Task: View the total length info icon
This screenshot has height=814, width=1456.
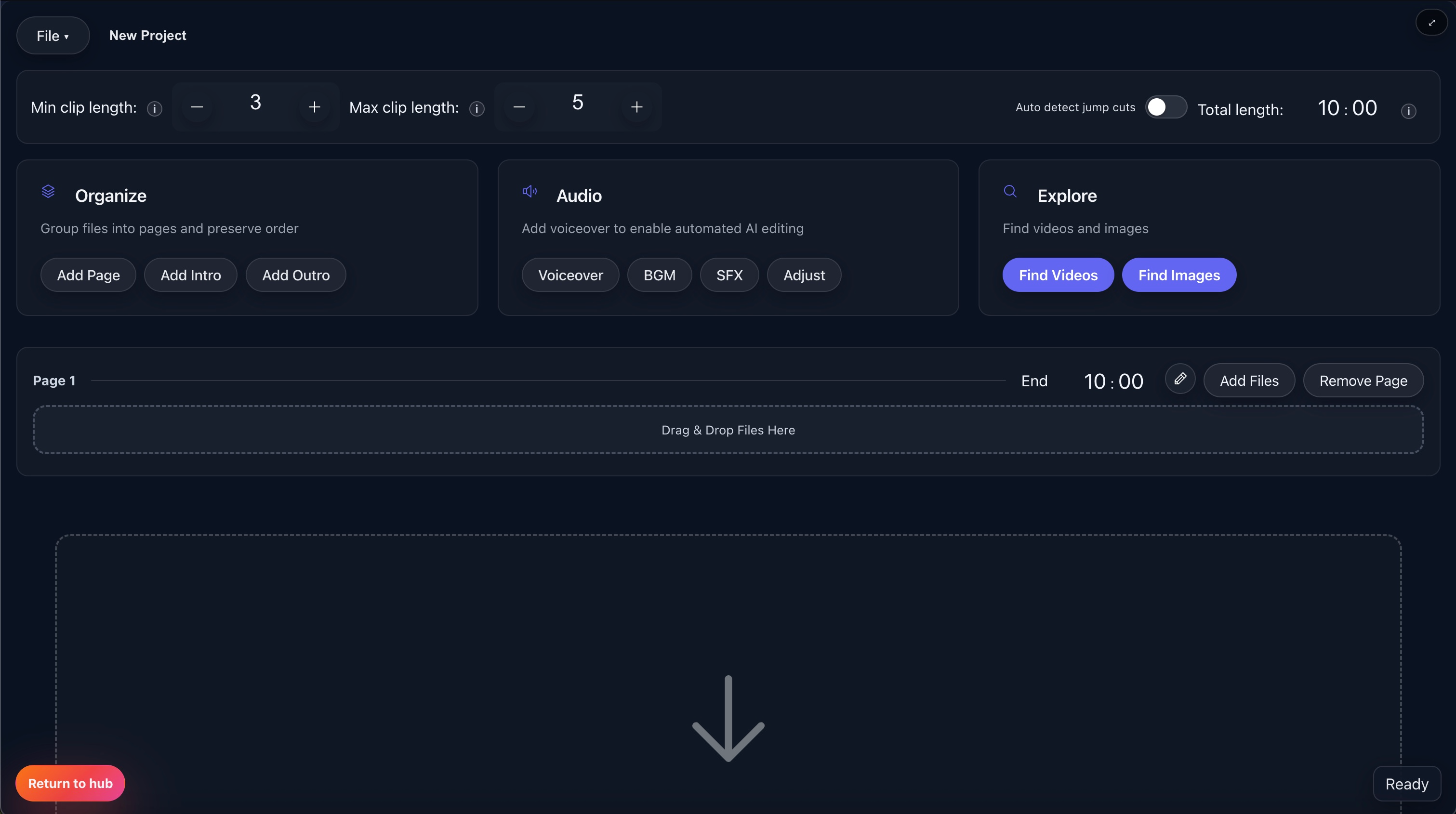Action: coord(1408,111)
